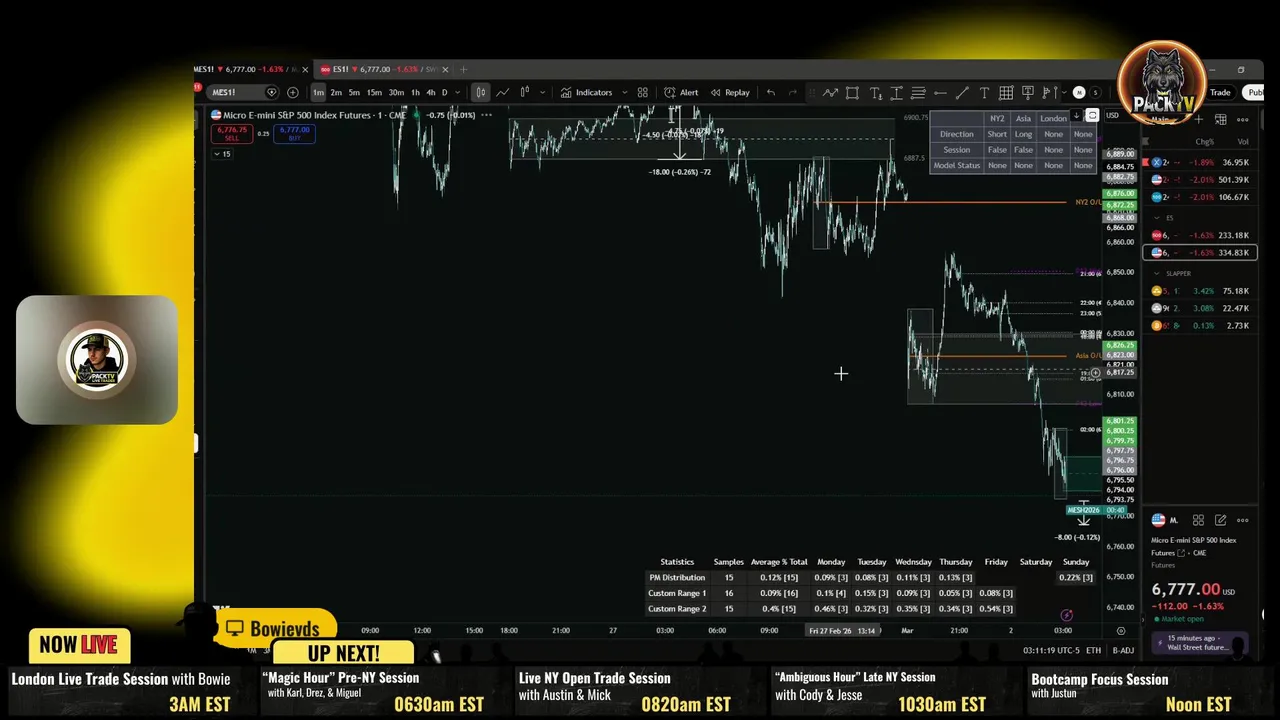Click the red SELL 6,776.75 button
The width and height of the screenshot is (1280, 720).
[x=232, y=133]
